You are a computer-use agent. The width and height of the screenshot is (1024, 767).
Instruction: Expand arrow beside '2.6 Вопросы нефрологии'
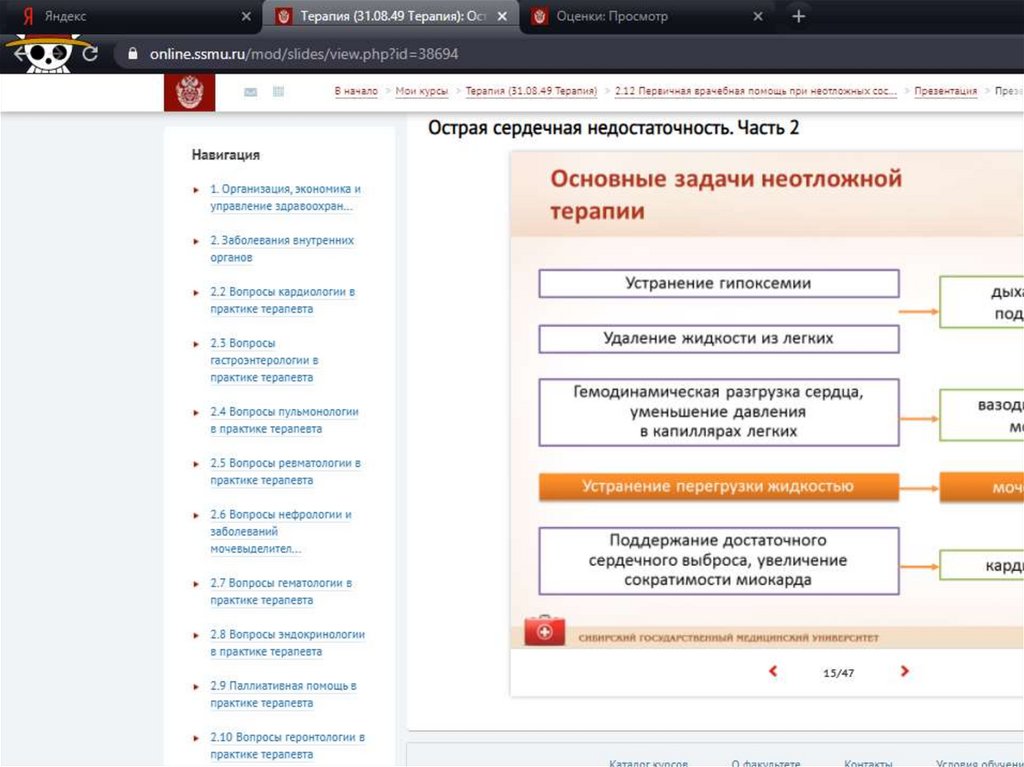click(x=196, y=516)
